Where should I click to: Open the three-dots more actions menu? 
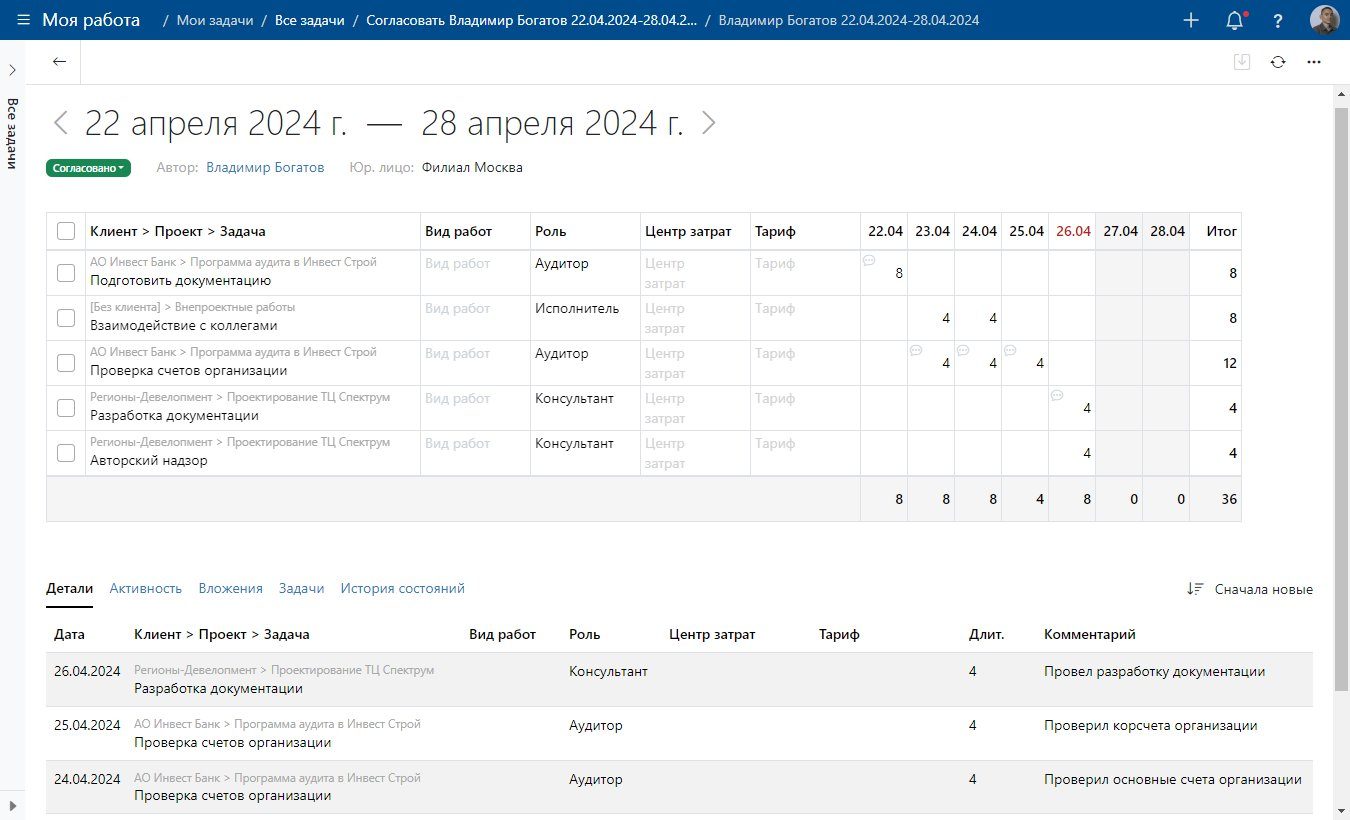click(x=1314, y=61)
